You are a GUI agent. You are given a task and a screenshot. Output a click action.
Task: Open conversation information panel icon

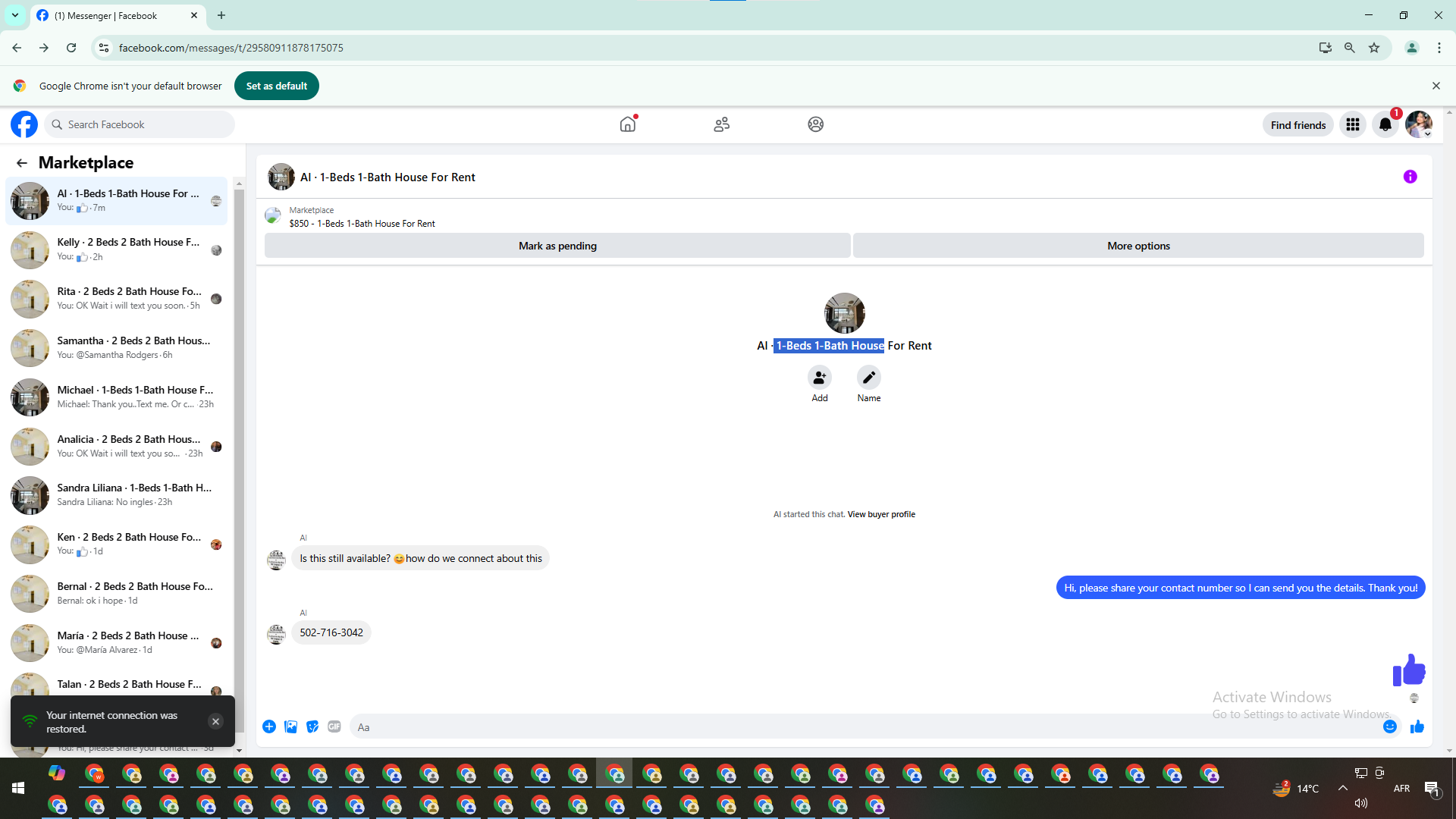(x=1410, y=177)
